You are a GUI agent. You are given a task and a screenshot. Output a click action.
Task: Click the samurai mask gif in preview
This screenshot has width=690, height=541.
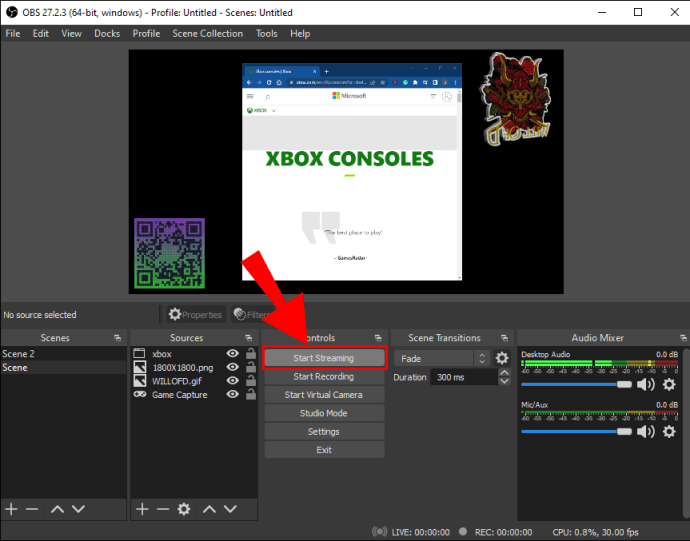[515, 99]
